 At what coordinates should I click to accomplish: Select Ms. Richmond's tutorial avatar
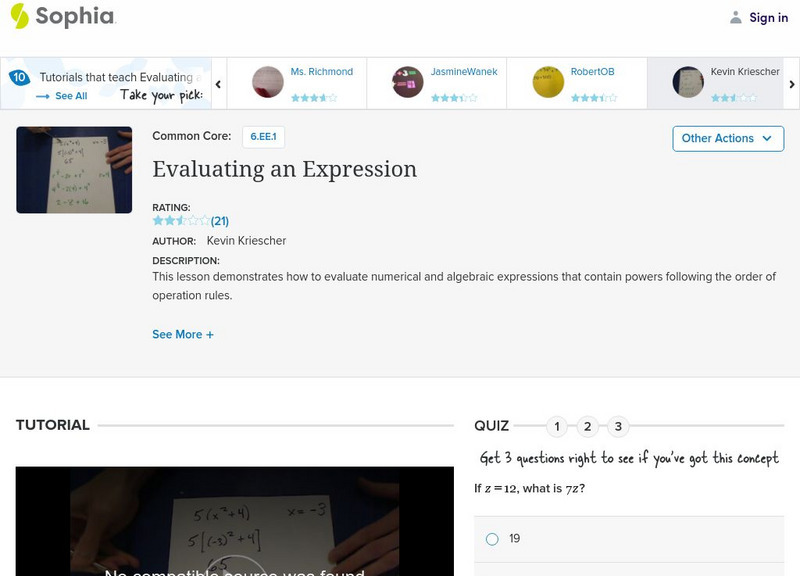[268, 82]
